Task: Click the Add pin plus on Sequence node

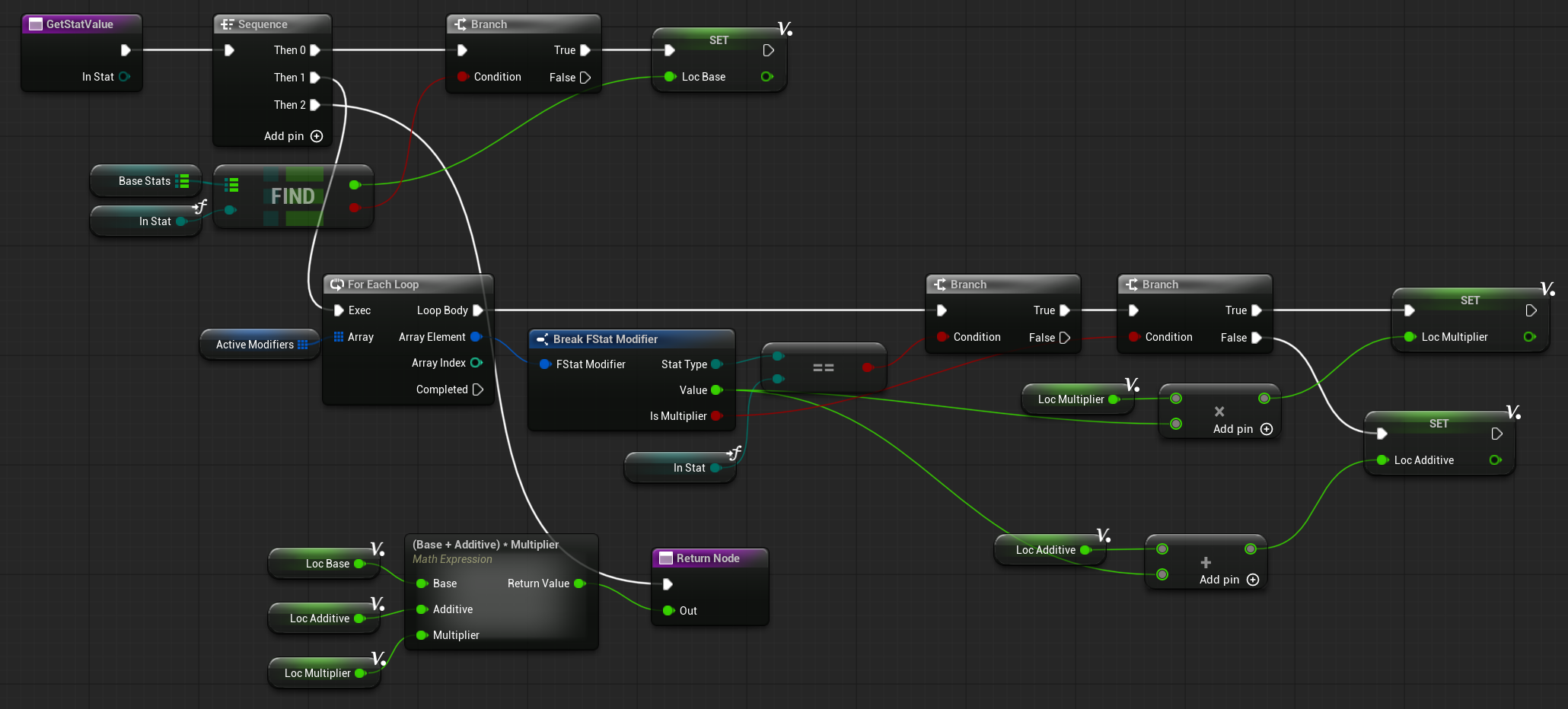Action: click(x=317, y=136)
